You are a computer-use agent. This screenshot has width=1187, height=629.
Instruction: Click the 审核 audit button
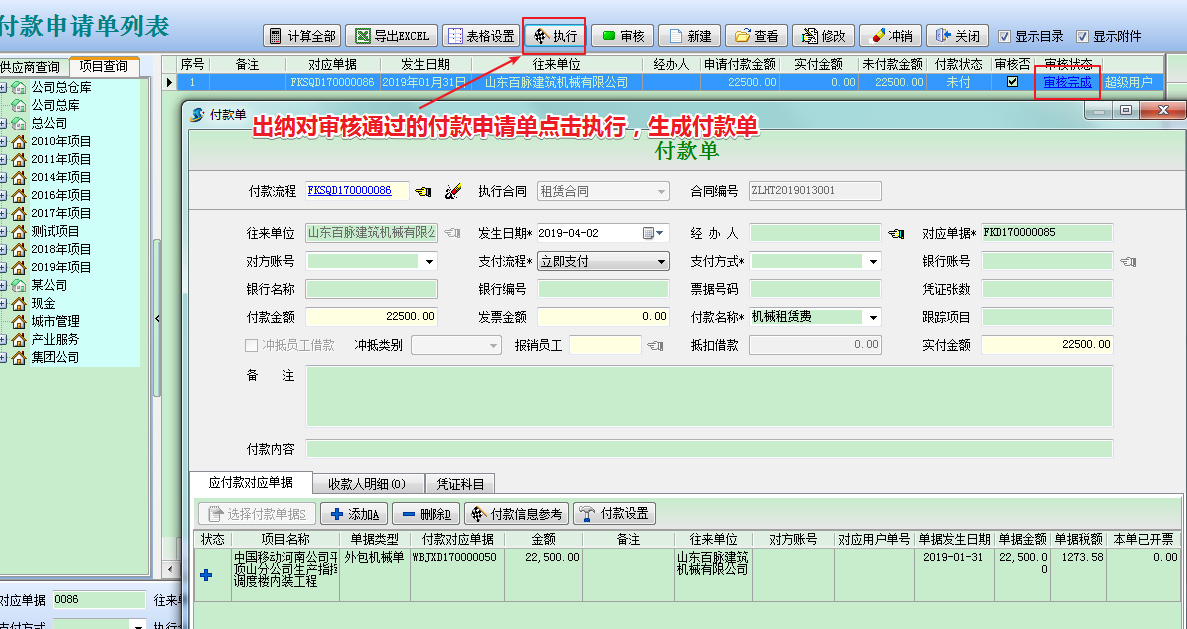(622, 36)
